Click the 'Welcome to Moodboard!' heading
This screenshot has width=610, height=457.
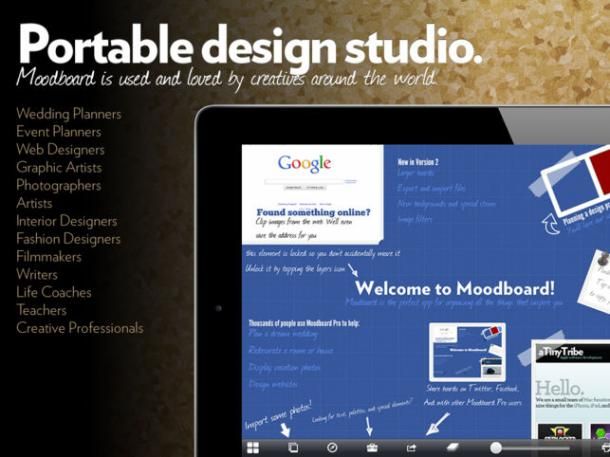(x=455, y=289)
